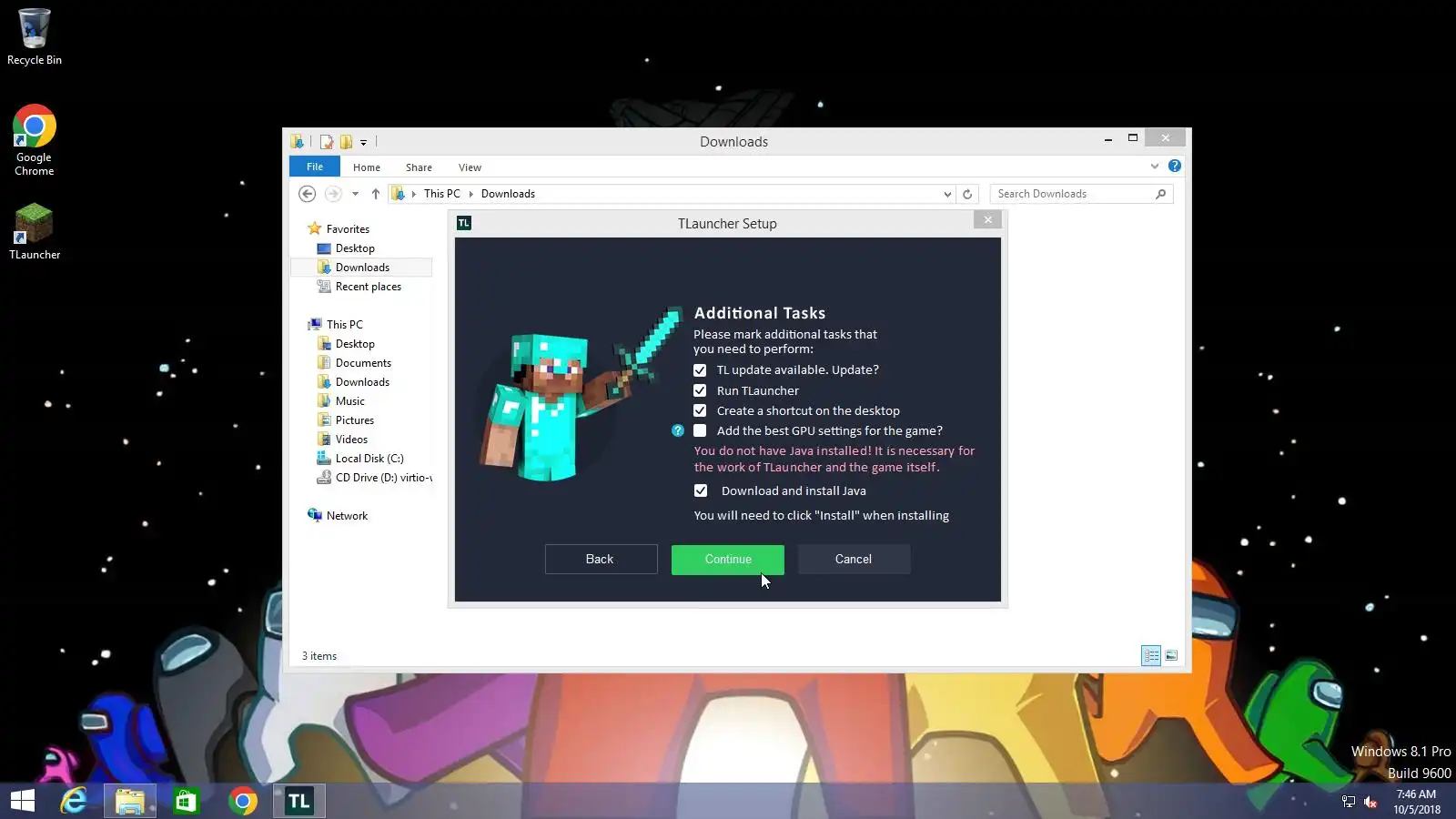
Task: Open the Home ribbon tab
Action: point(367,167)
